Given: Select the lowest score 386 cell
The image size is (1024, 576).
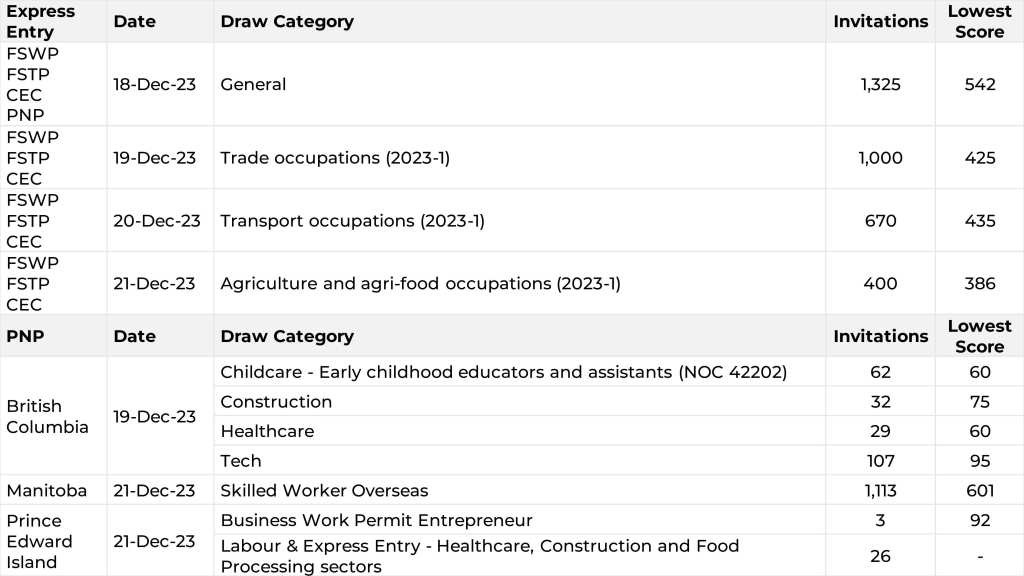Looking at the screenshot, I should click(x=979, y=284).
